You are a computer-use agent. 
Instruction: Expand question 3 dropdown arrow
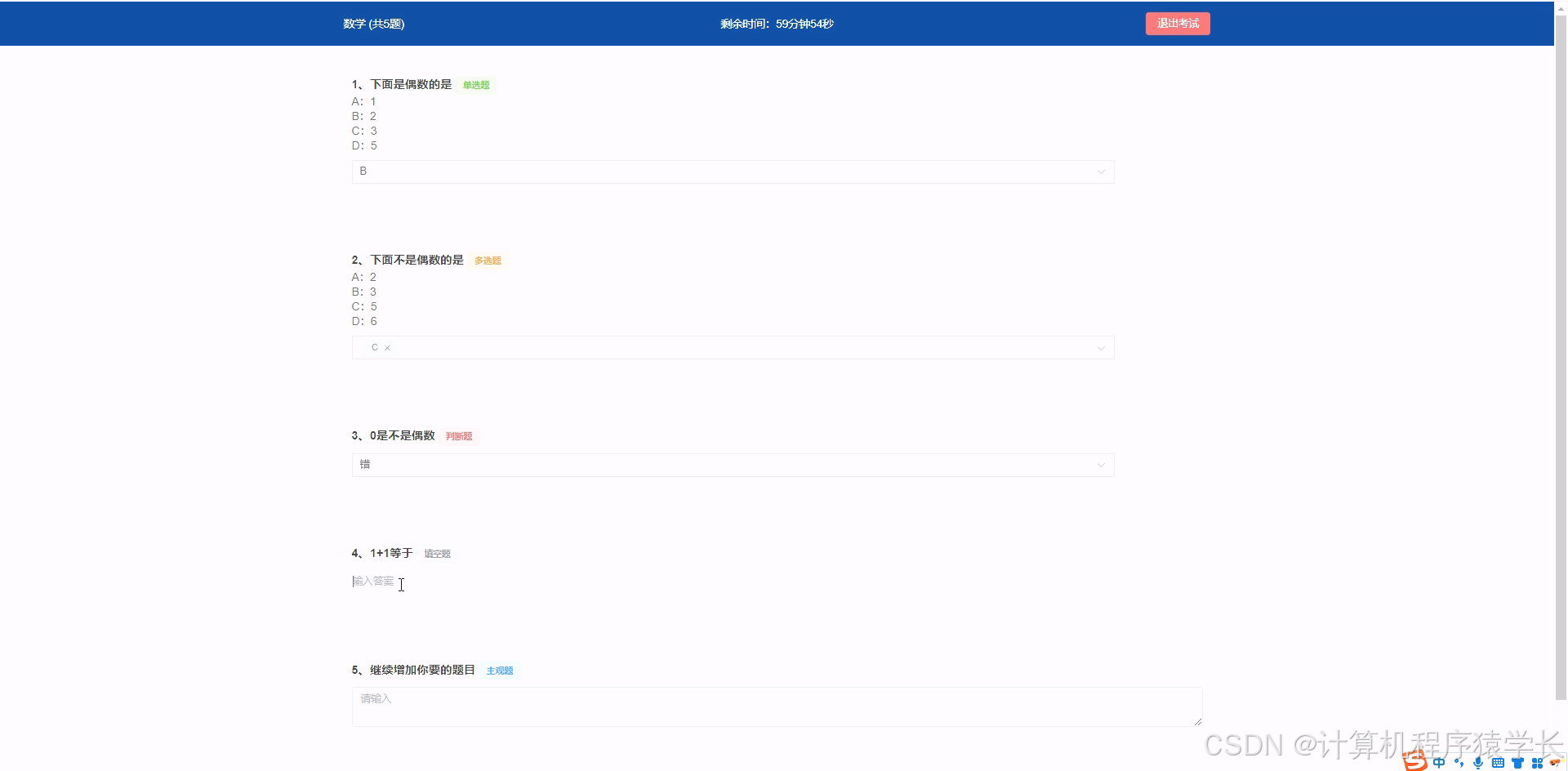pos(1100,466)
